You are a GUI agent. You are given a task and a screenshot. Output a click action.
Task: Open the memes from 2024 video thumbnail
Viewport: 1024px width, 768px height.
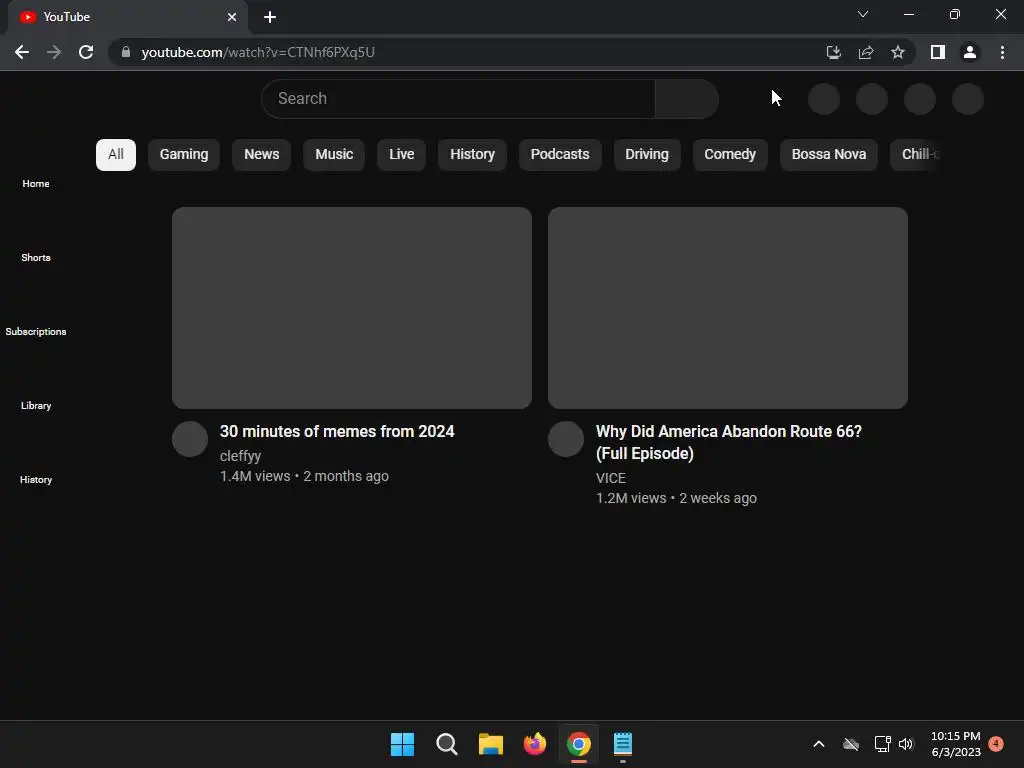tap(352, 308)
